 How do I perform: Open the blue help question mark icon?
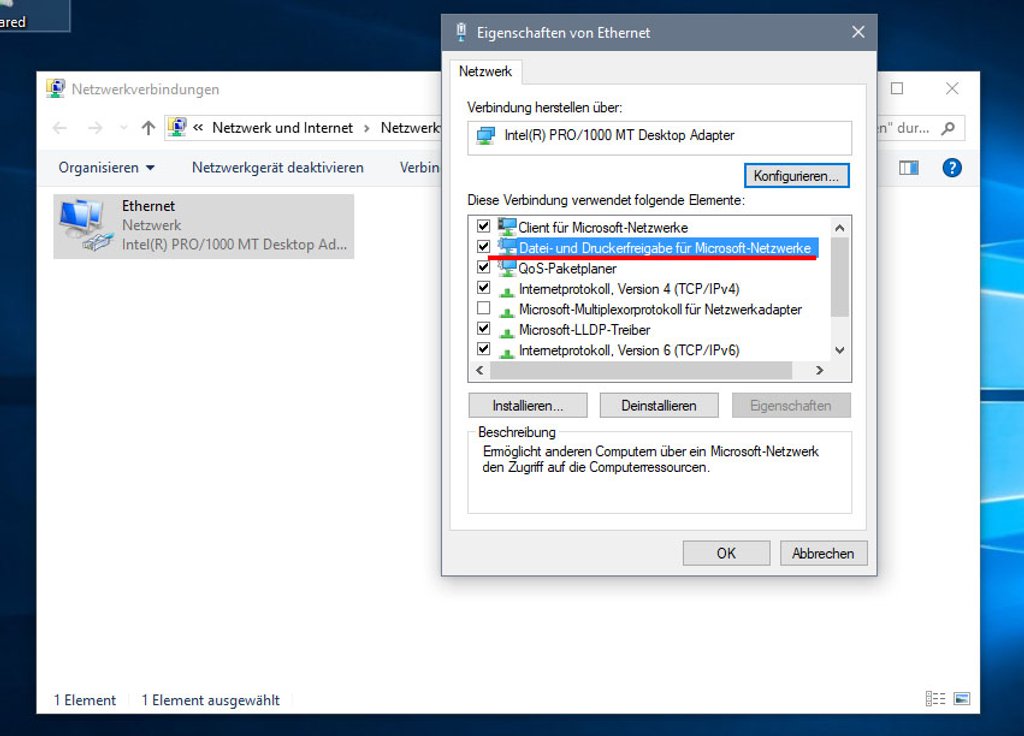tap(952, 168)
